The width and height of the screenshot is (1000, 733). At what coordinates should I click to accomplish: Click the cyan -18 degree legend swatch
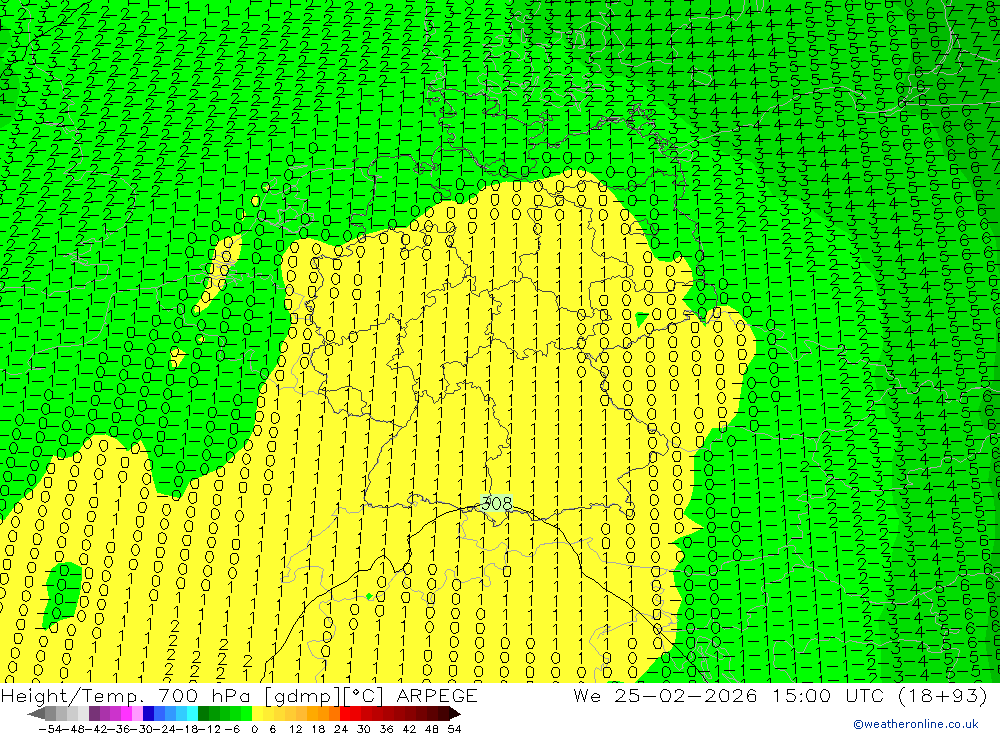[192, 714]
